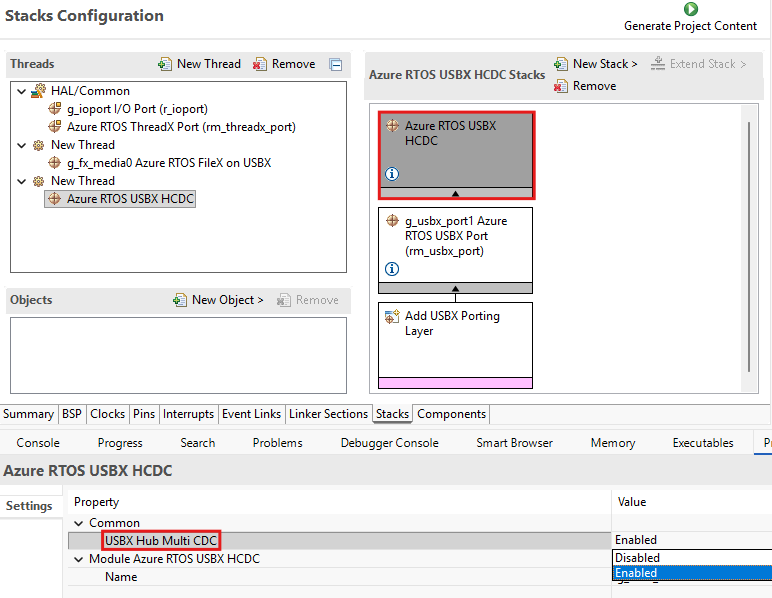Click the Generate Project Content label
This screenshot has width=772, height=598.
[x=690, y=26]
